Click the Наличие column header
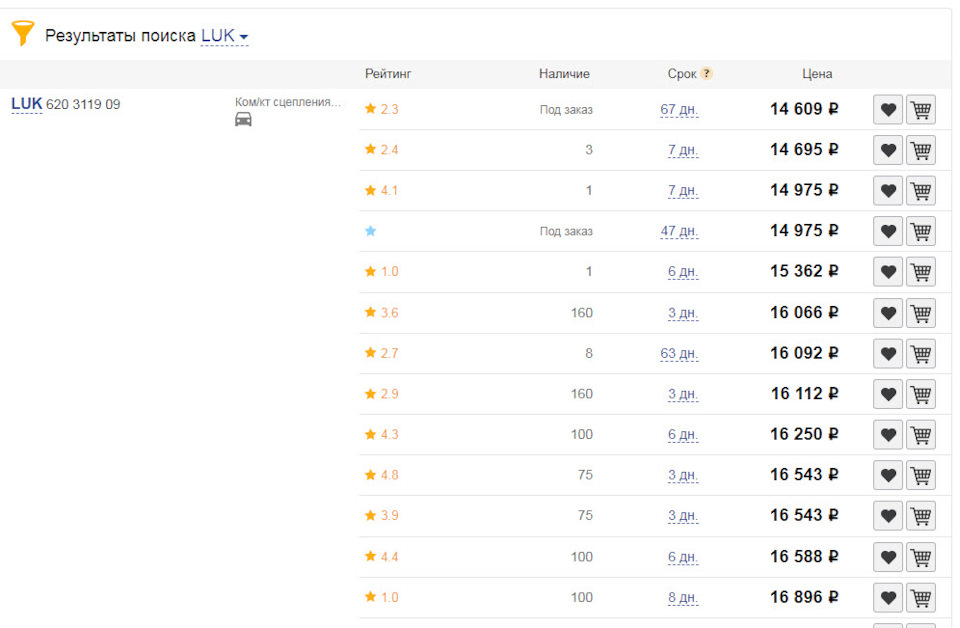The height and width of the screenshot is (628, 960). (564, 73)
